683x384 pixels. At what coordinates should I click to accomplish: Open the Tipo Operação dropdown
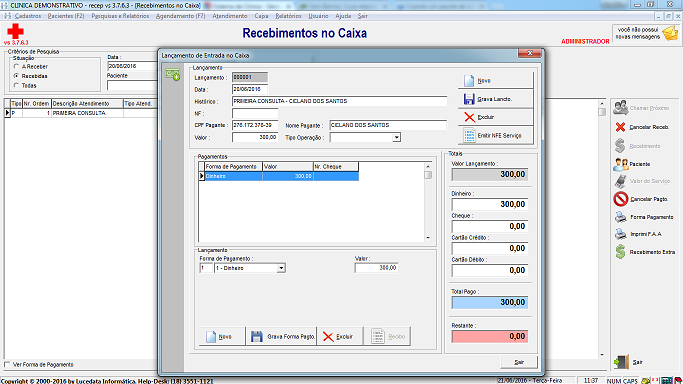[396, 138]
